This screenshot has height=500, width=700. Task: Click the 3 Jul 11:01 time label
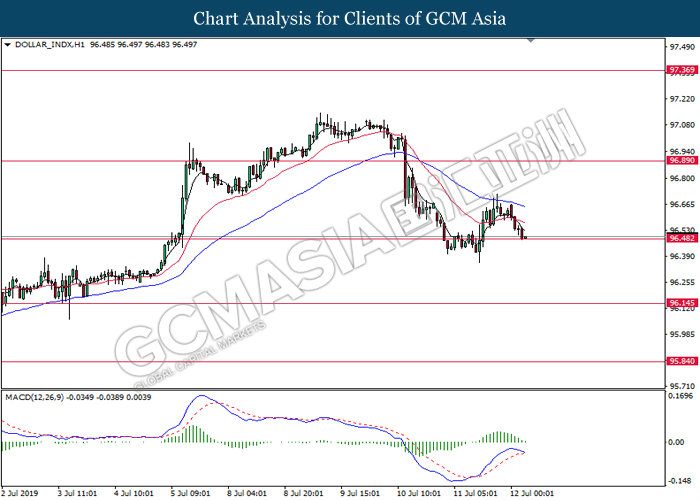click(77, 493)
